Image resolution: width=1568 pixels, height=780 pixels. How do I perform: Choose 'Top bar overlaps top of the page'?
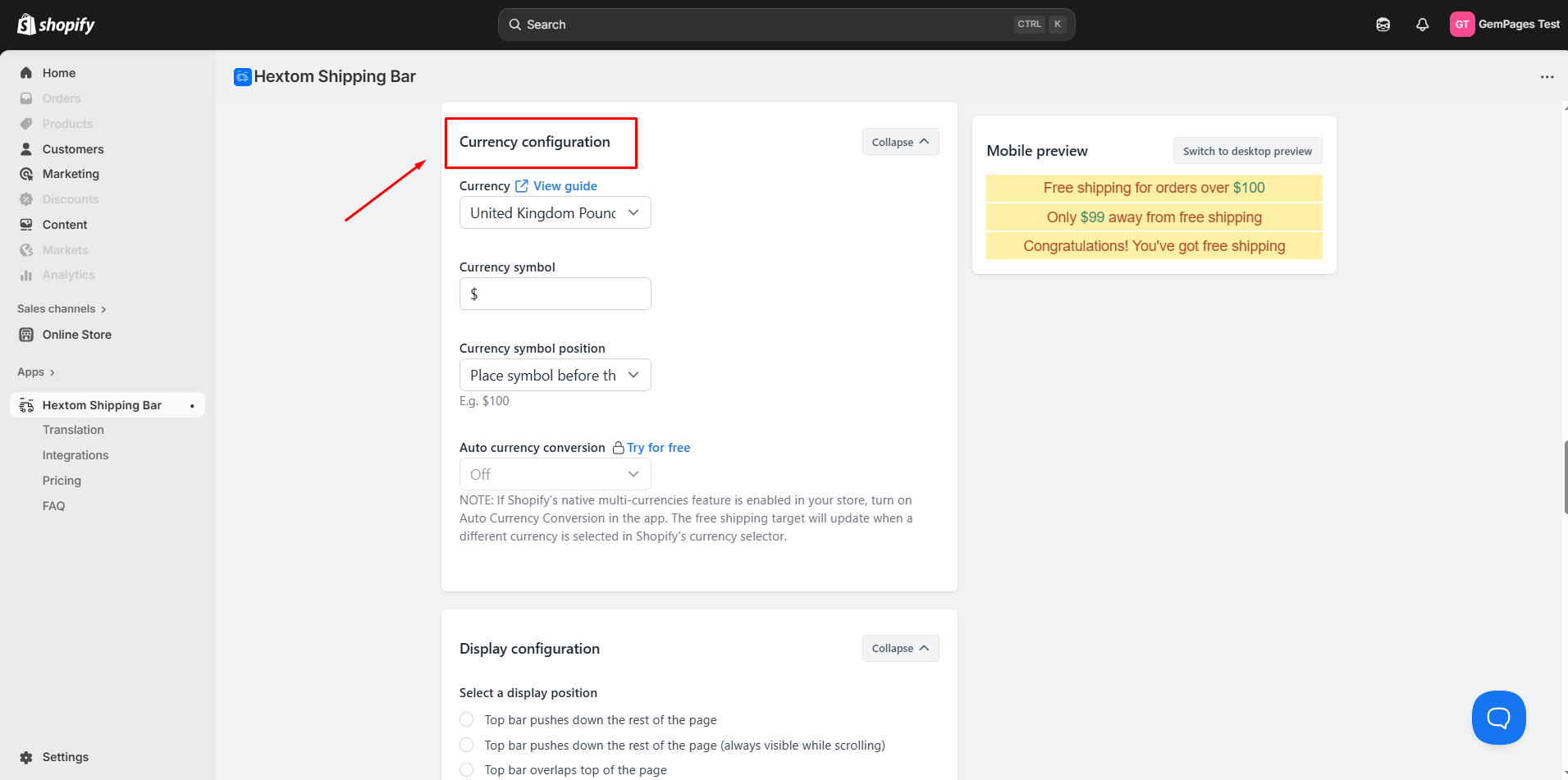467,770
